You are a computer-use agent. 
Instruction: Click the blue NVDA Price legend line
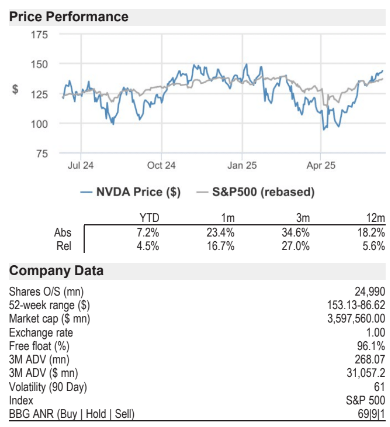[x=86, y=192]
